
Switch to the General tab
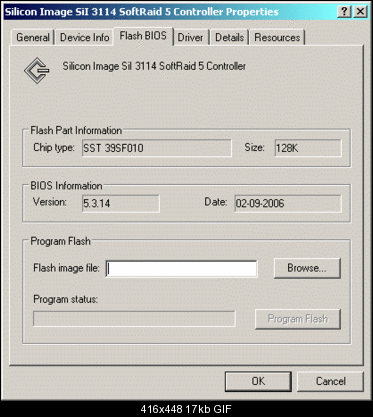[x=33, y=37]
